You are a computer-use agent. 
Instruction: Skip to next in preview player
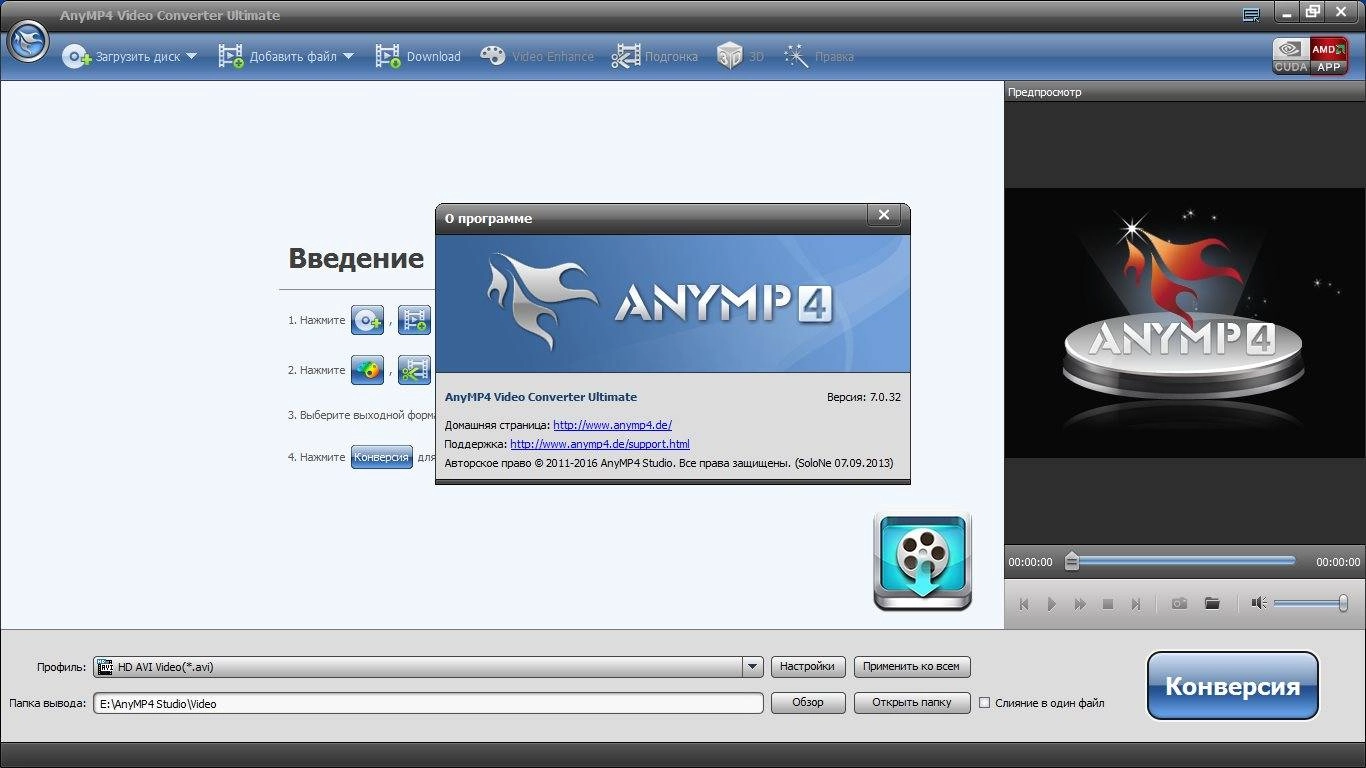1136,604
